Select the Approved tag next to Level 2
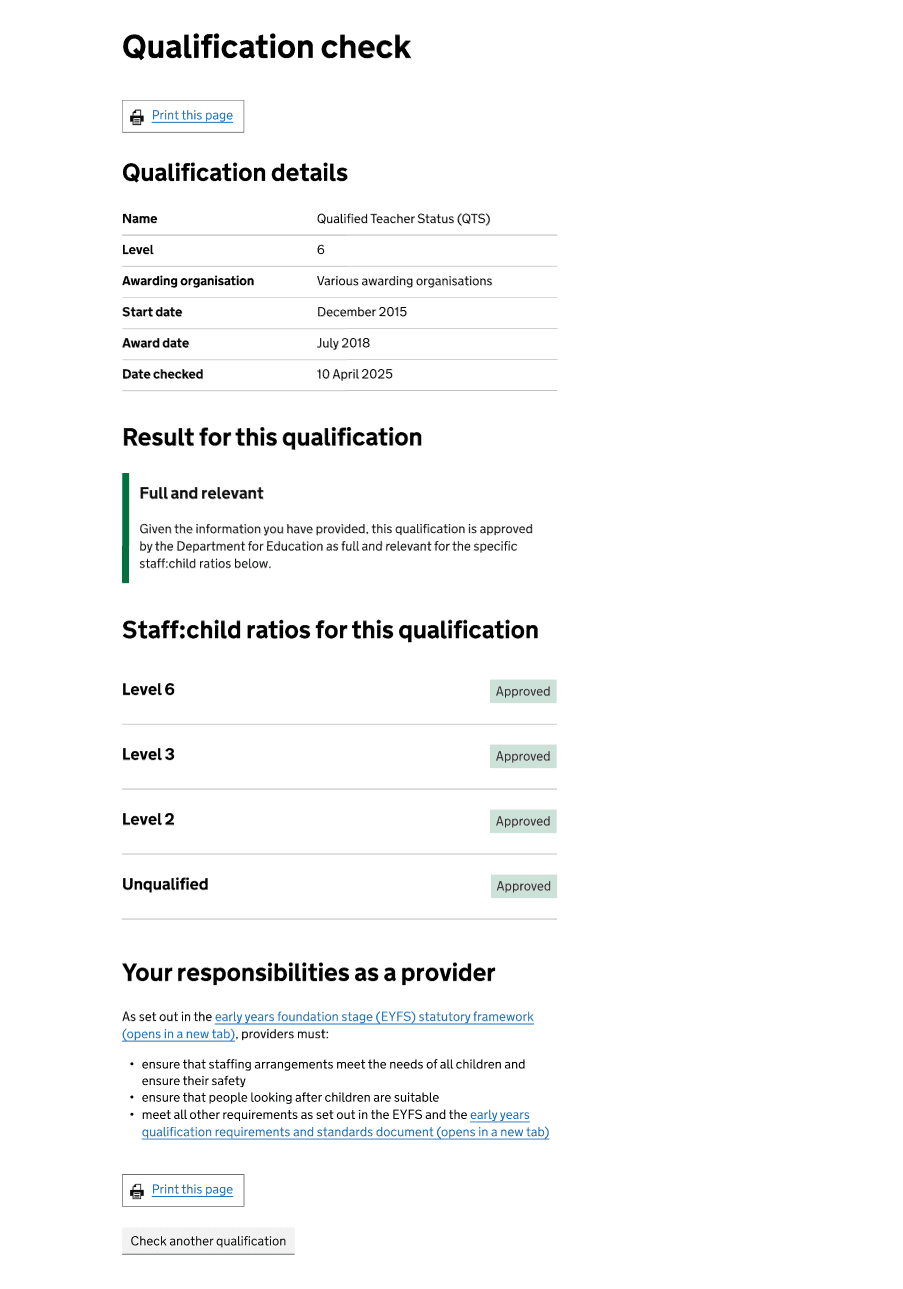Screen dimensions: 903x1289 click(x=522, y=821)
